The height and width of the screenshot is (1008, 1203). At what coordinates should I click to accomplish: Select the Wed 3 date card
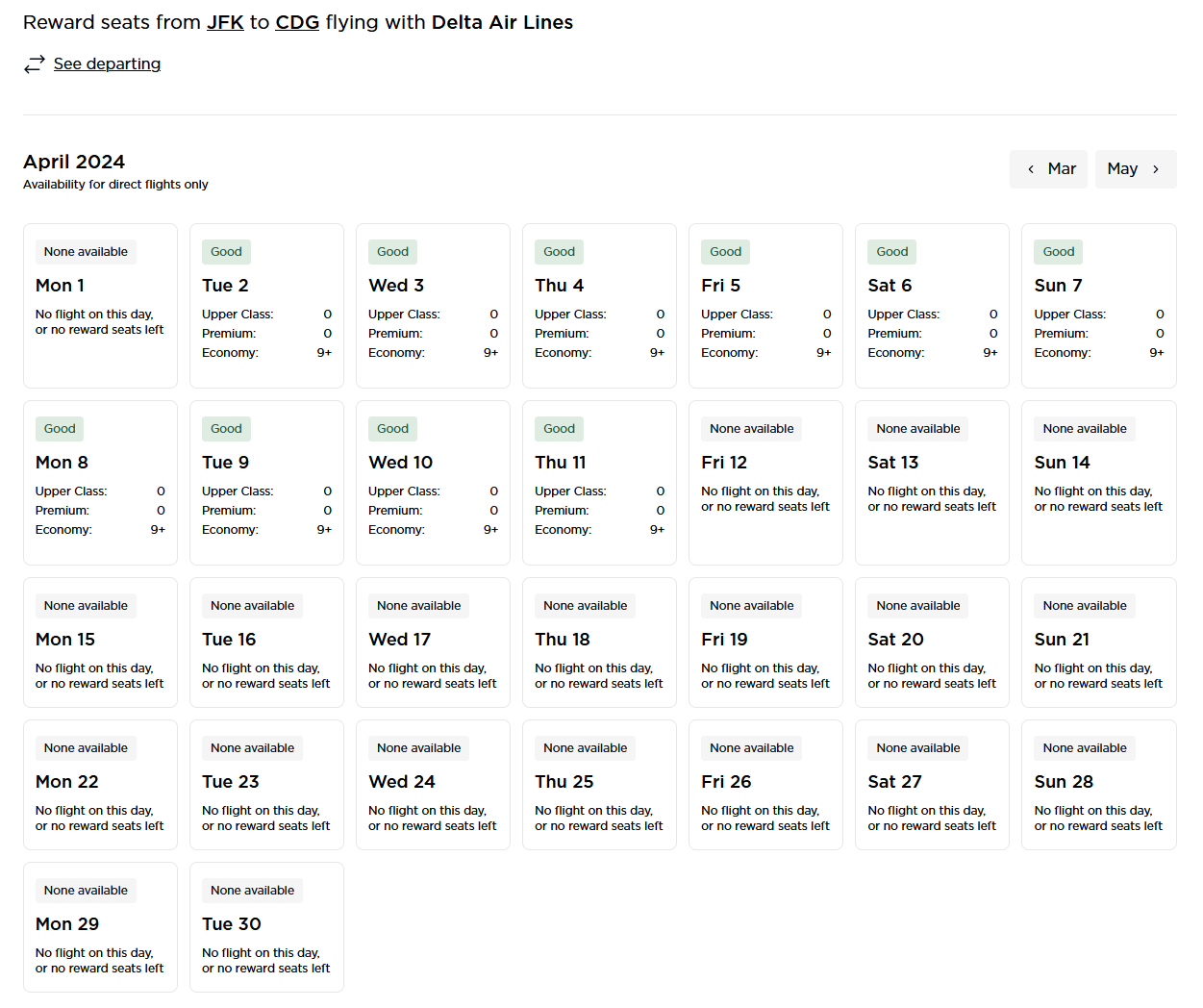coord(433,306)
